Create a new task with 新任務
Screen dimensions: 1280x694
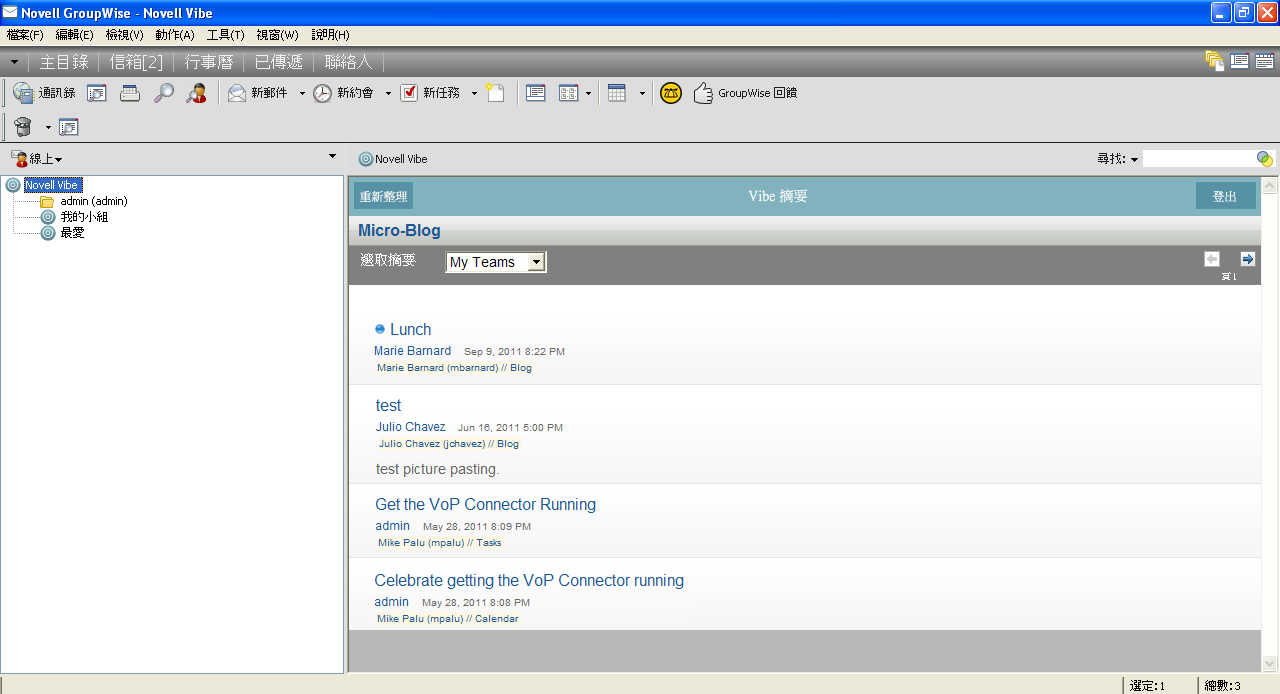point(430,93)
